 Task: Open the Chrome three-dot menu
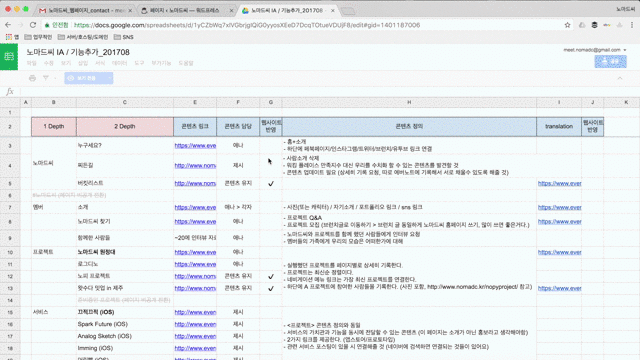632,25
